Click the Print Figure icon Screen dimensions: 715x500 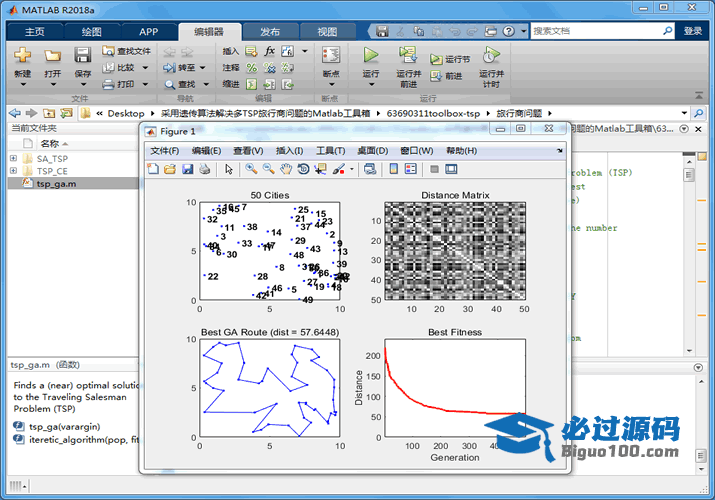tap(204, 169)
